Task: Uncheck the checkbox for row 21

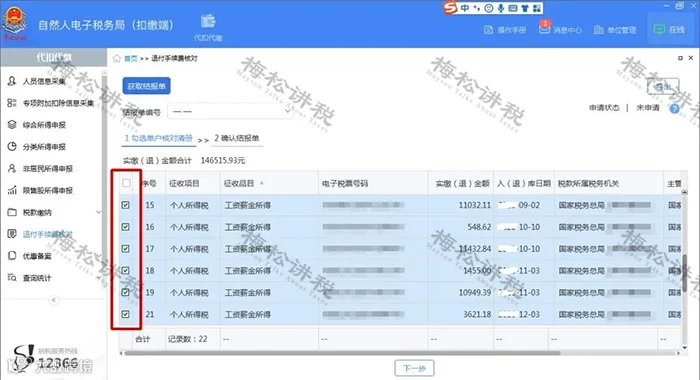Action: 125,314
